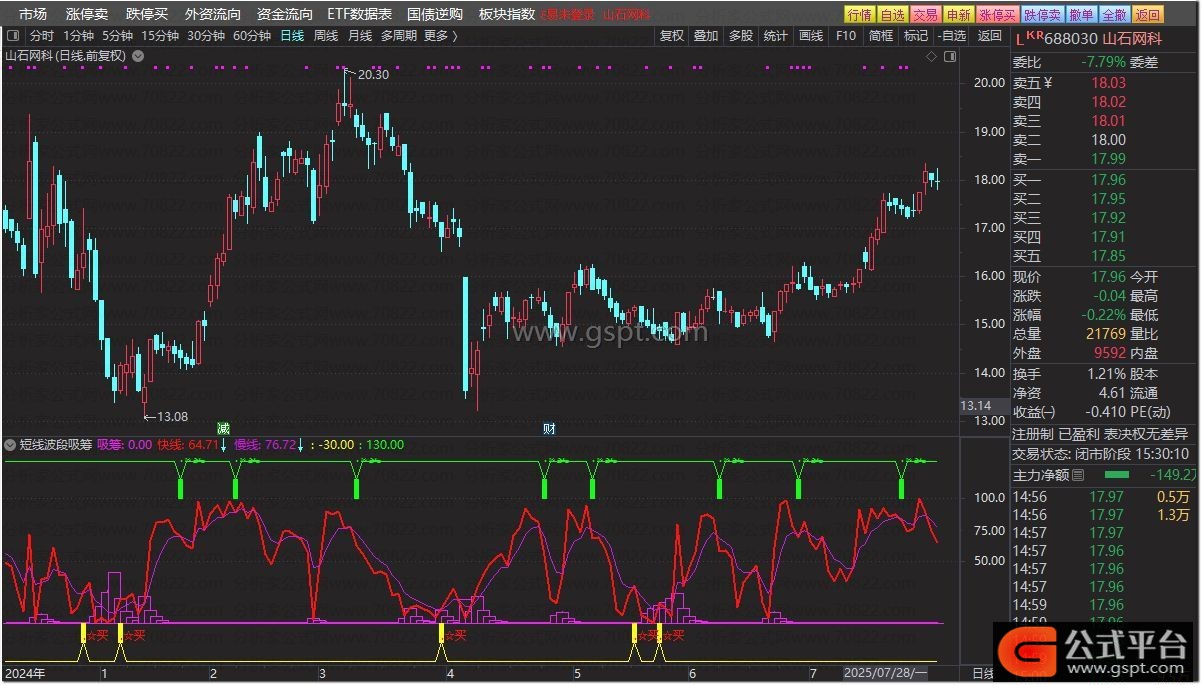Switch chart period to 周线

(326, 36)
